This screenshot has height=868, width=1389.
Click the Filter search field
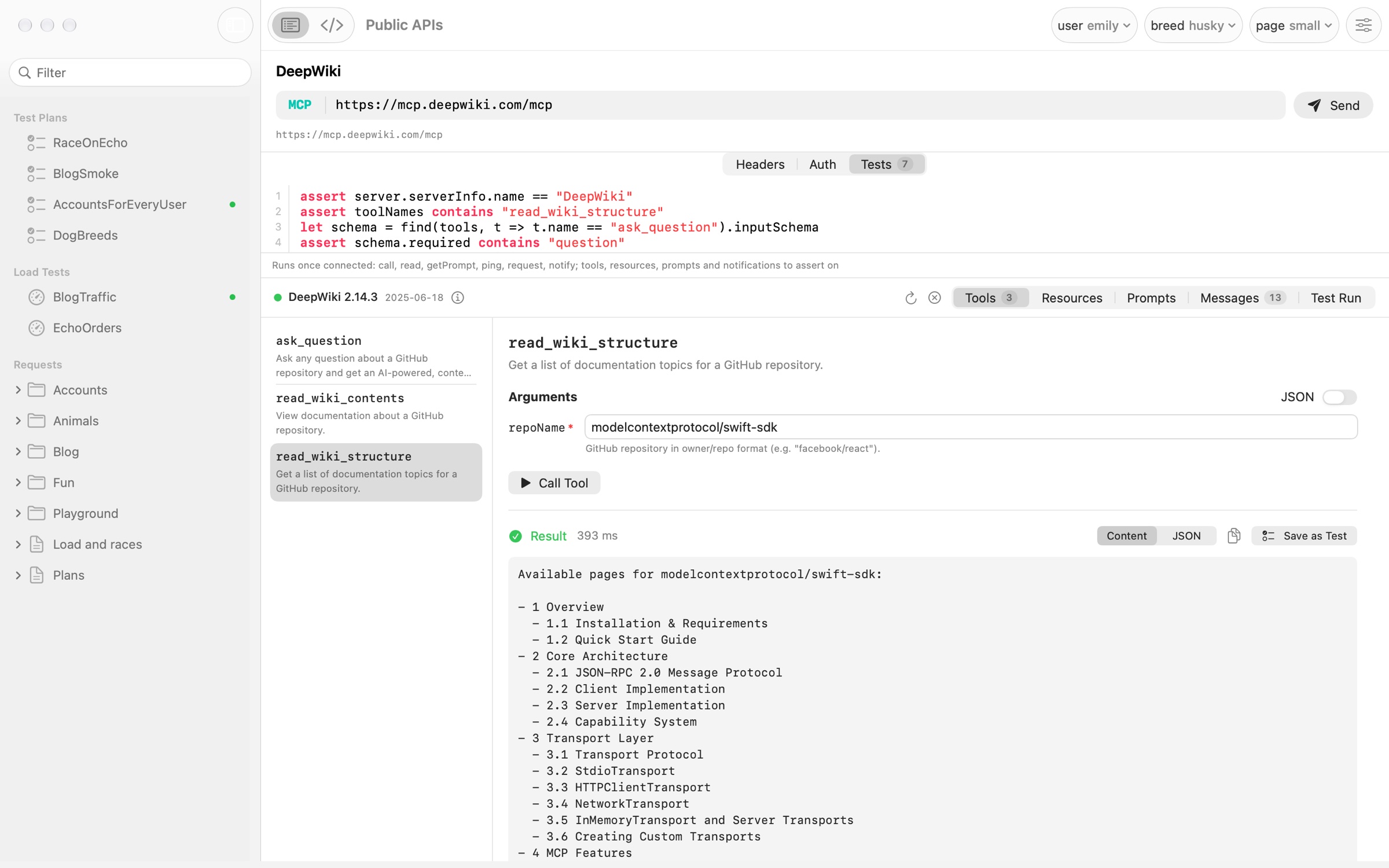(130, 72)
